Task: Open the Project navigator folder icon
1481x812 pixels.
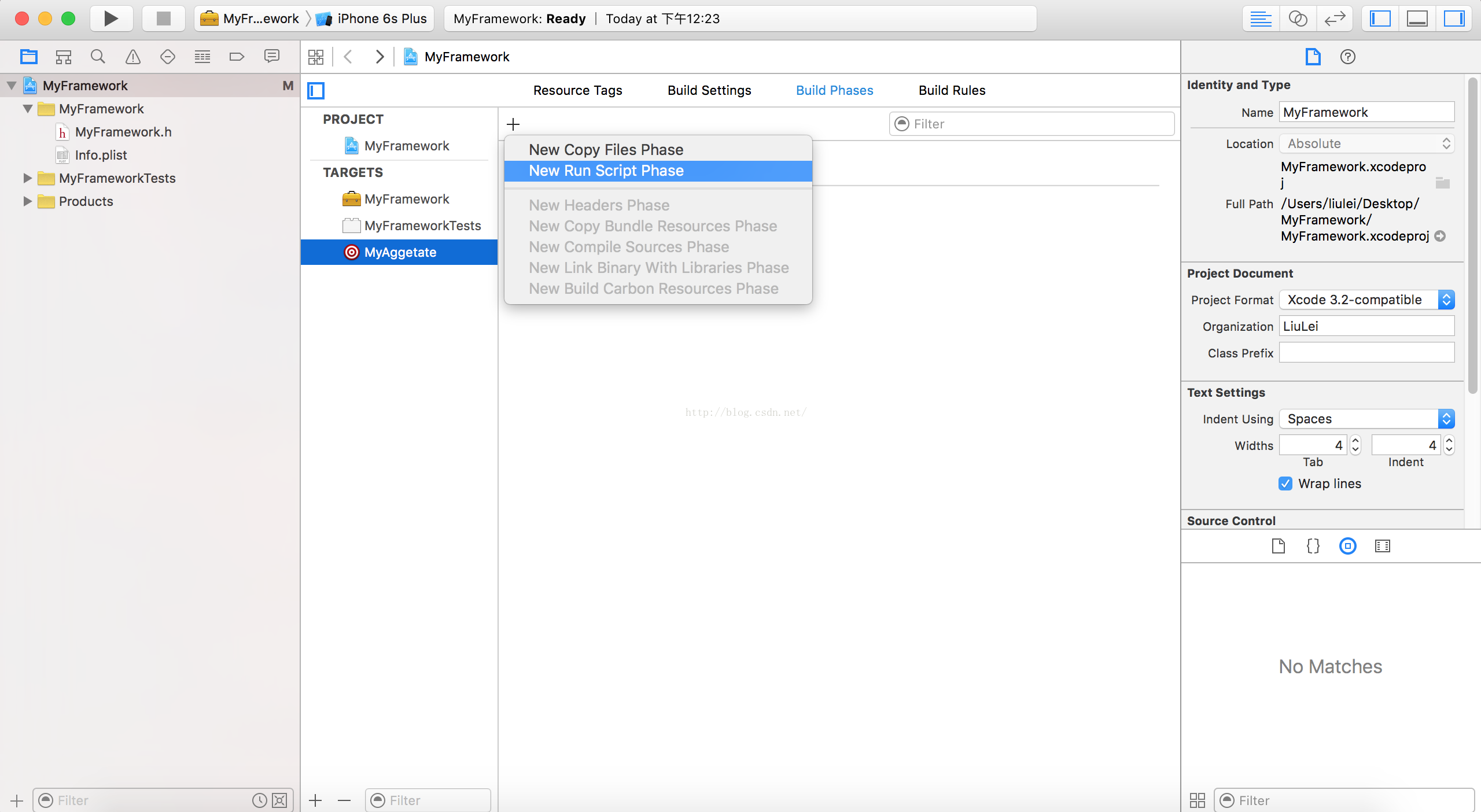Action: [28, 57]
